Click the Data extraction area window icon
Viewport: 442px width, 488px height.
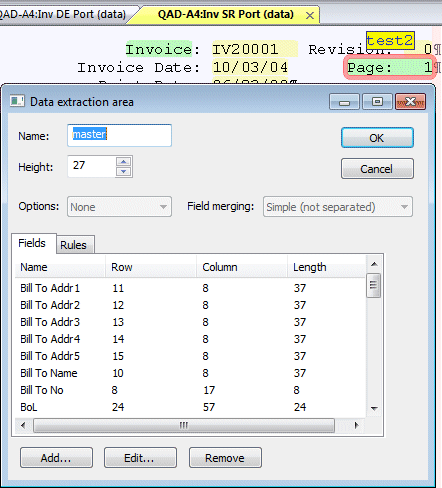[x=17, y=101]
